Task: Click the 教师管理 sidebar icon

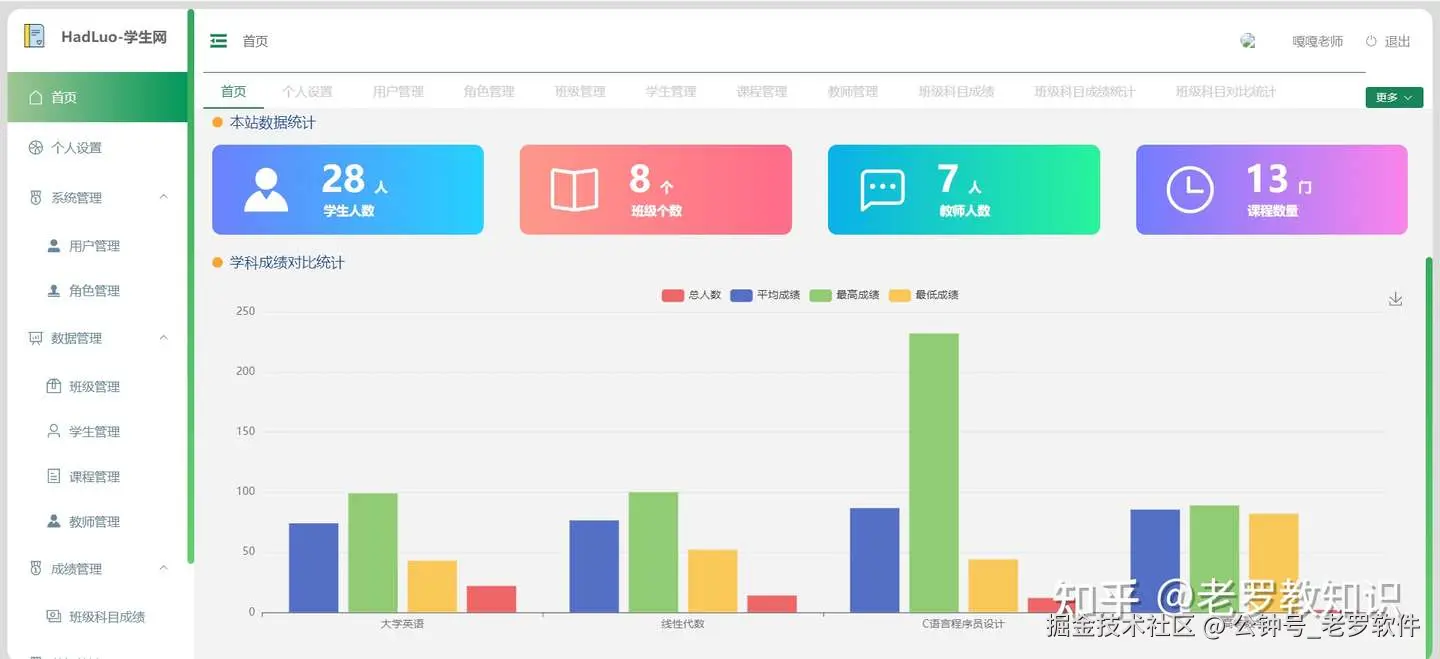Action: click(54, 521)
